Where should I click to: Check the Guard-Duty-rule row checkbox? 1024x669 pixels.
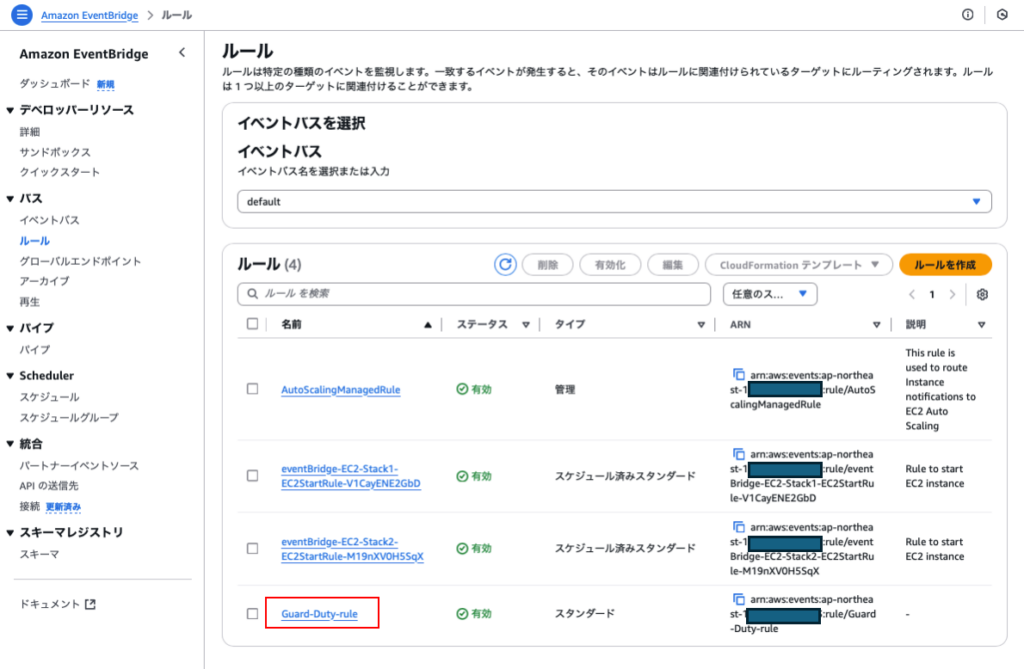pyautogui.click(x=253, y=613)
